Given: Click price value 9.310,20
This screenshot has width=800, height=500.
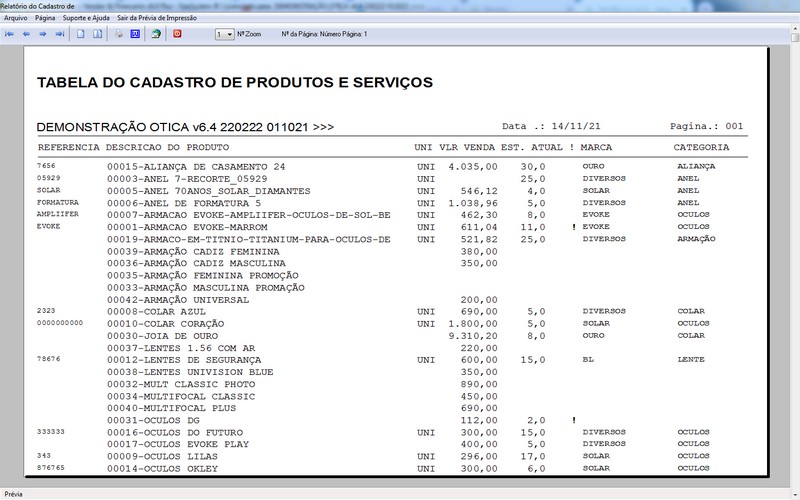Looking at the screenshot, I should pos(473,336).
